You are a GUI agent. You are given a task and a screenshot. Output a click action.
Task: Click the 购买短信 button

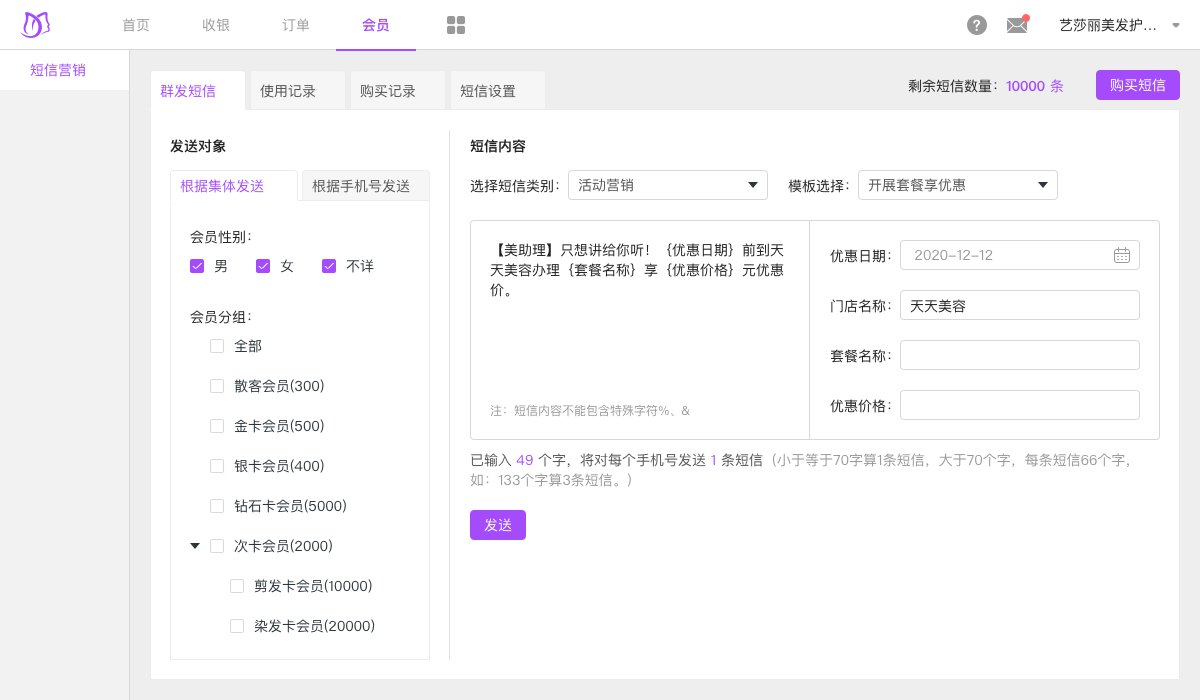tap(1137, 85)
